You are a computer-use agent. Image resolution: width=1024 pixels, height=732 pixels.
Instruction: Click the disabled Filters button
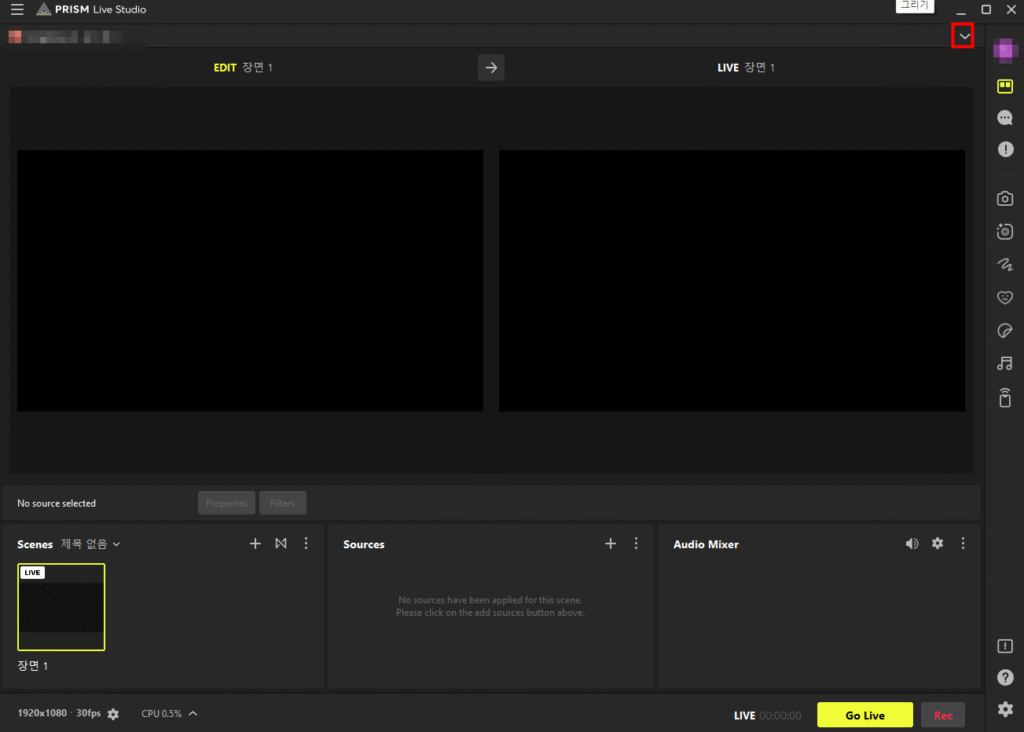[283, 503]
